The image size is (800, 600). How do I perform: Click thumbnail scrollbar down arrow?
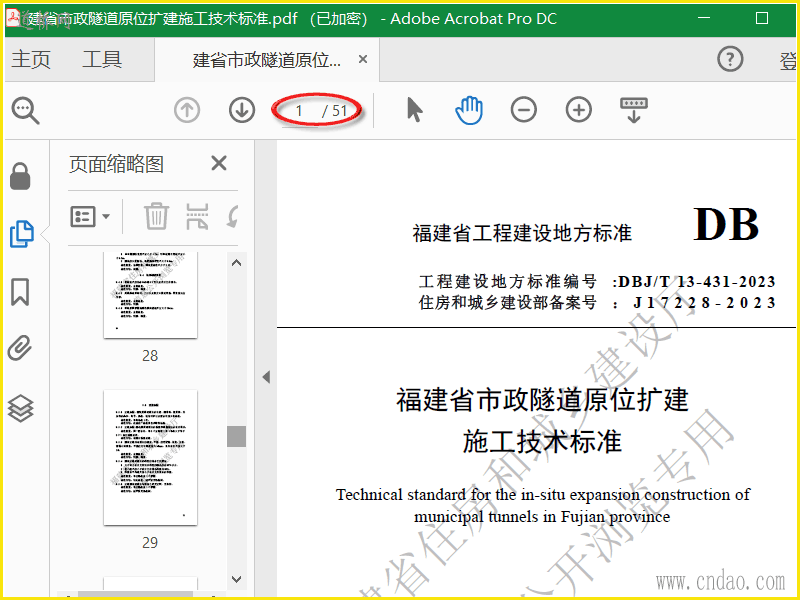pyautogui.click(x=236, y=579)
